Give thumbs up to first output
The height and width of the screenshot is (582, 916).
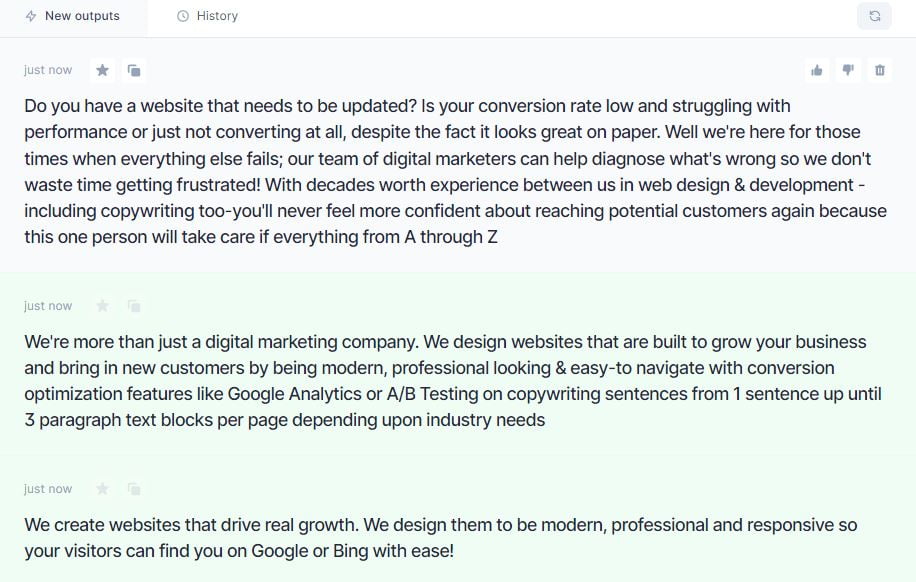817,70
